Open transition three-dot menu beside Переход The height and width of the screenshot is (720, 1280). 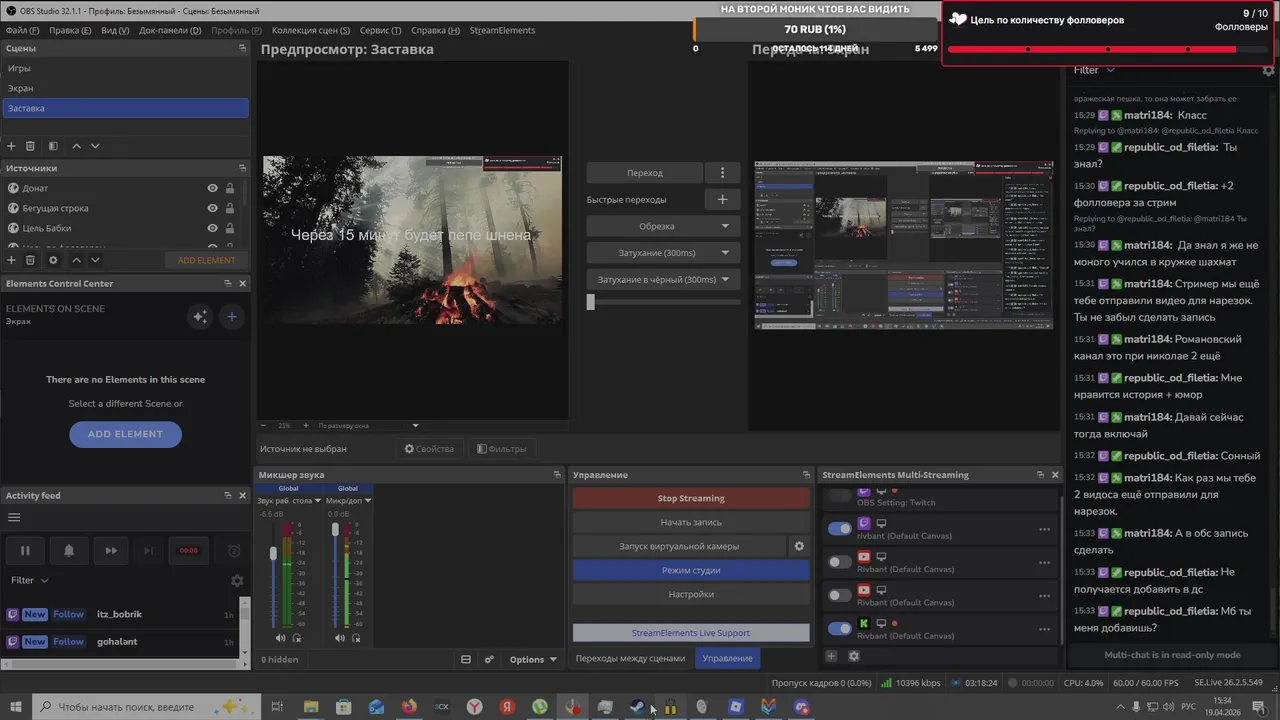click(x=722, y=173)
